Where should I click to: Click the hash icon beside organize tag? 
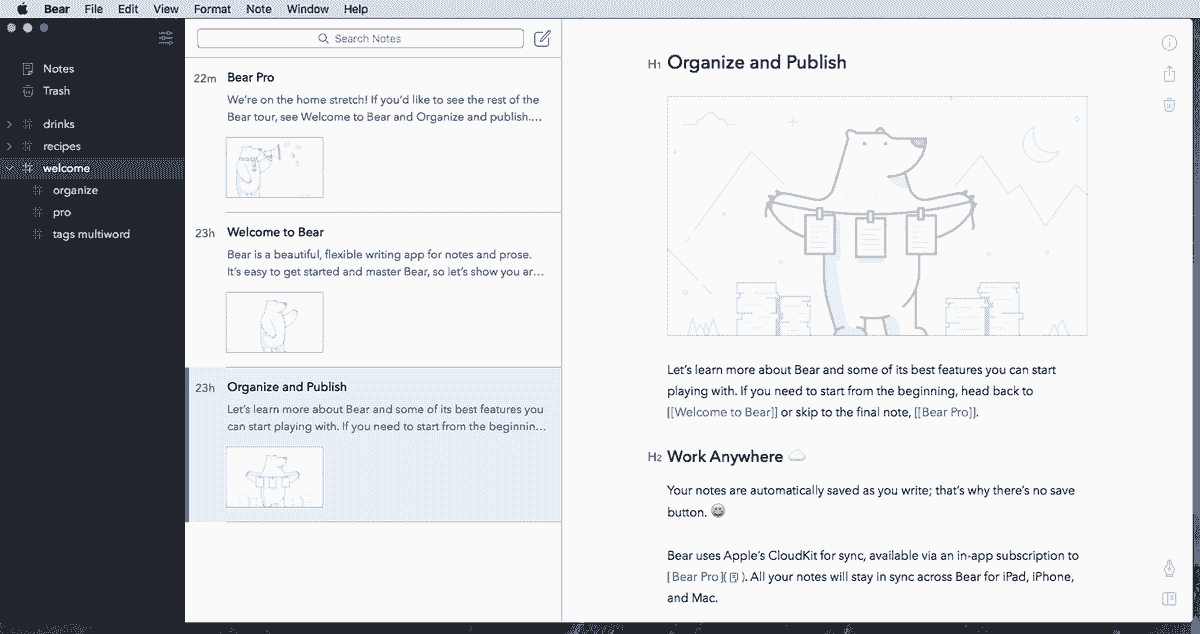[x=38, y=190]
